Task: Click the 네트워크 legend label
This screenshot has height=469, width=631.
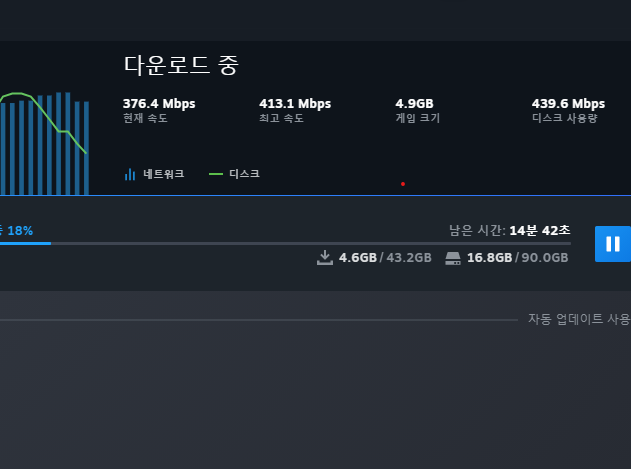Action: 164,174
